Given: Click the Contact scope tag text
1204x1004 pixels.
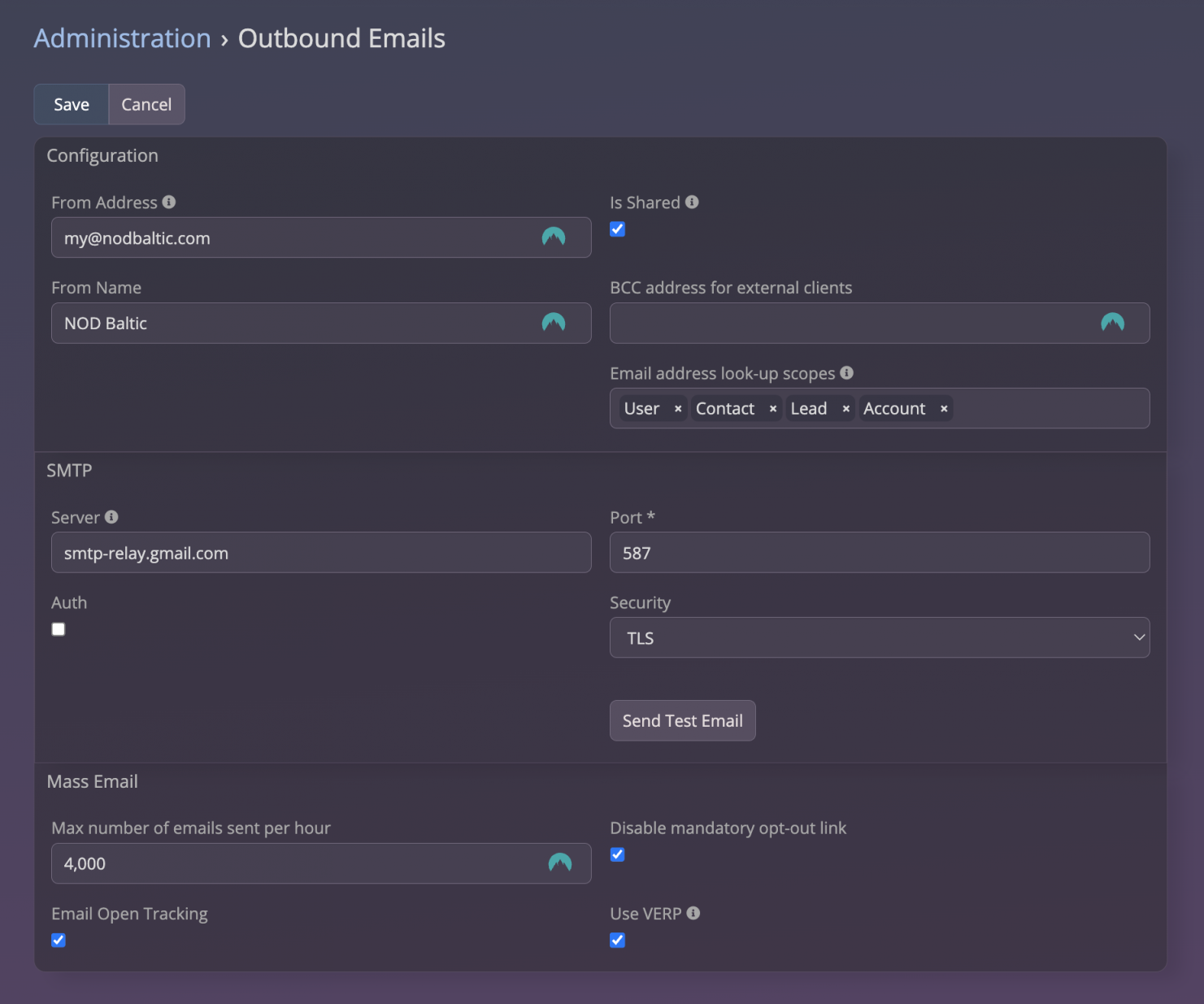Looking at the screenshot, I should [725, 409].
